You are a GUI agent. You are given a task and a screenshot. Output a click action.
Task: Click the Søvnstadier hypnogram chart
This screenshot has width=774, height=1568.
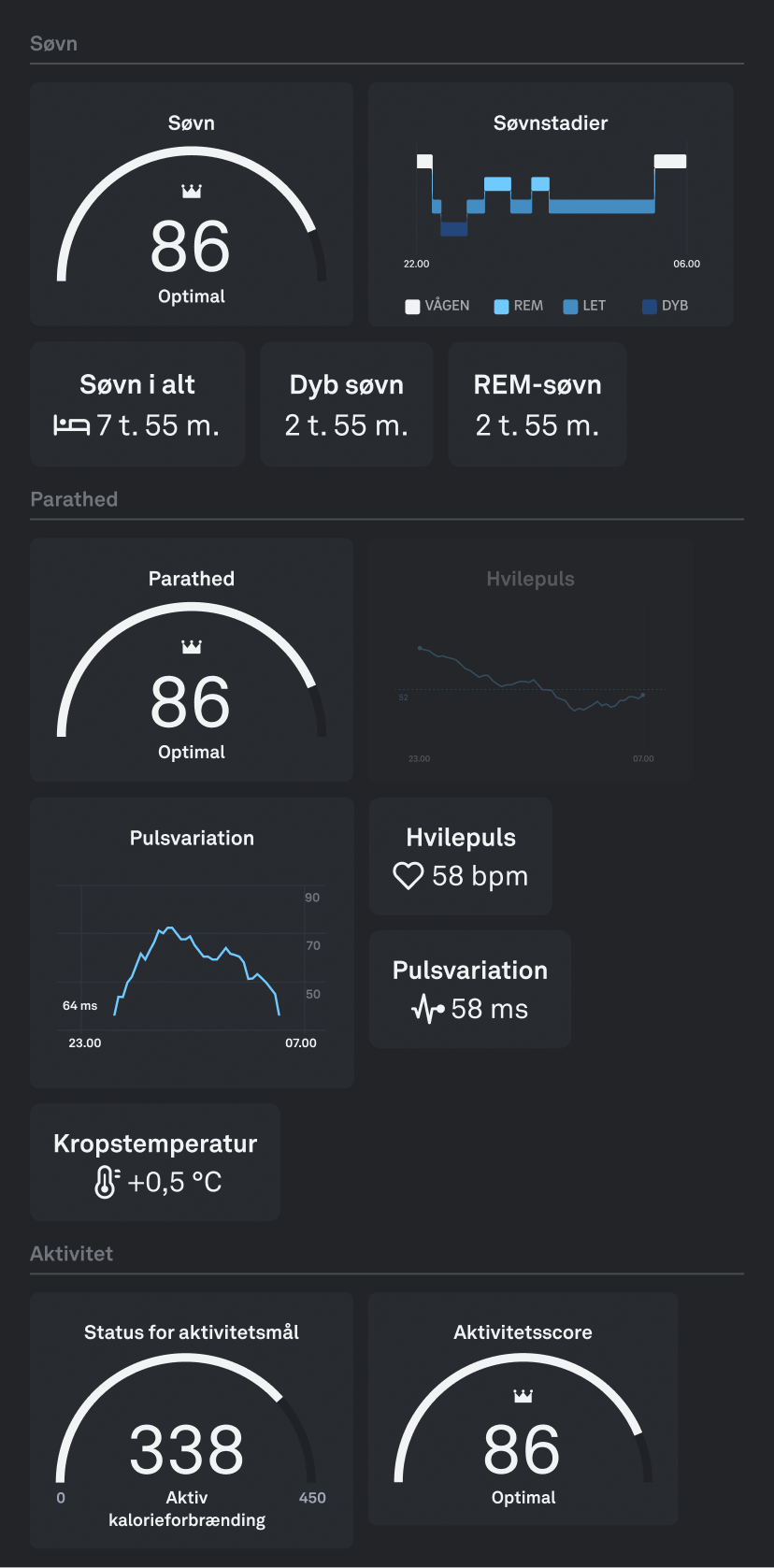[x=551, y=201]
